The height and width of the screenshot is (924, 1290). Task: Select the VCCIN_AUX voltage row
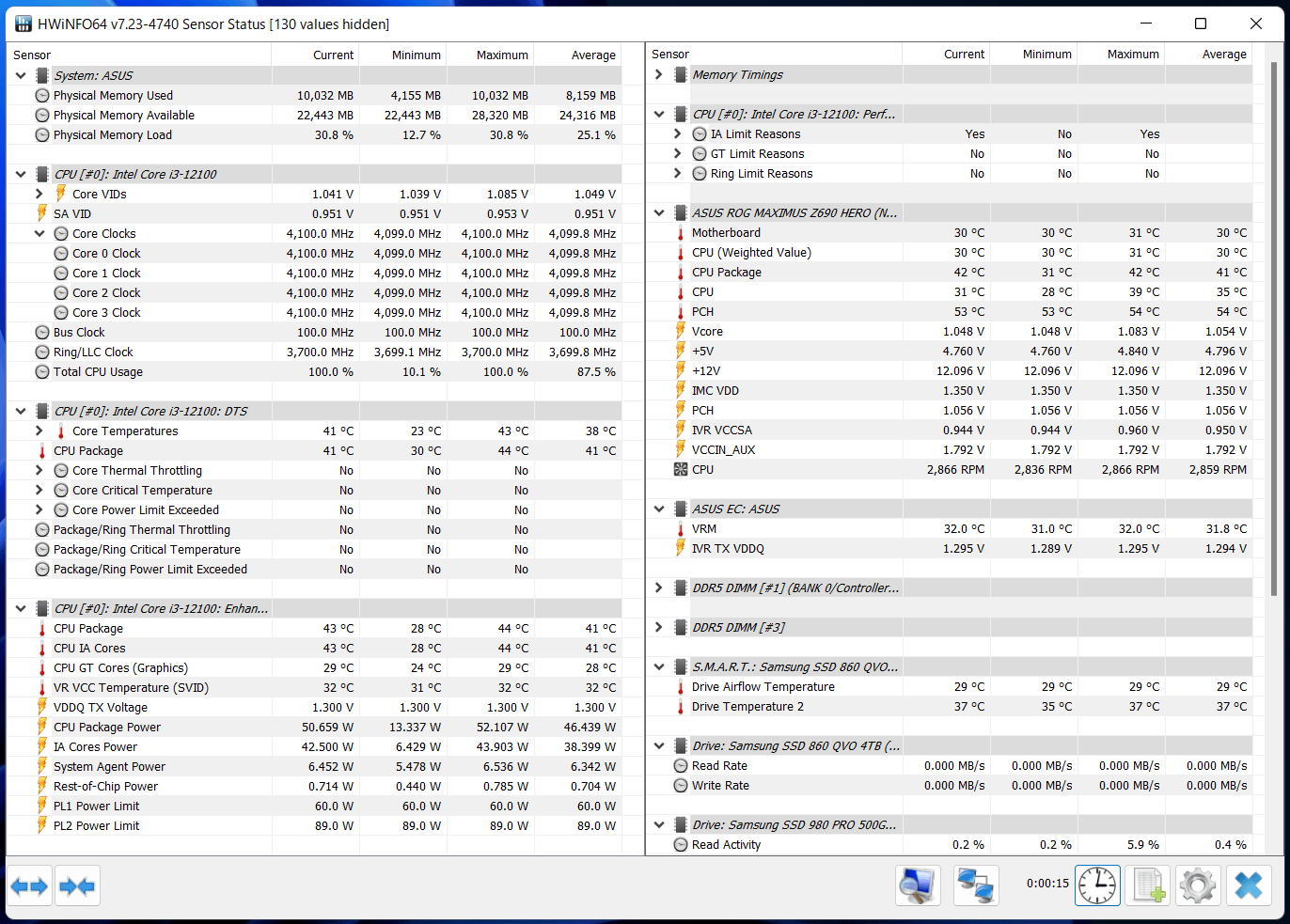[x=950, y=449]
